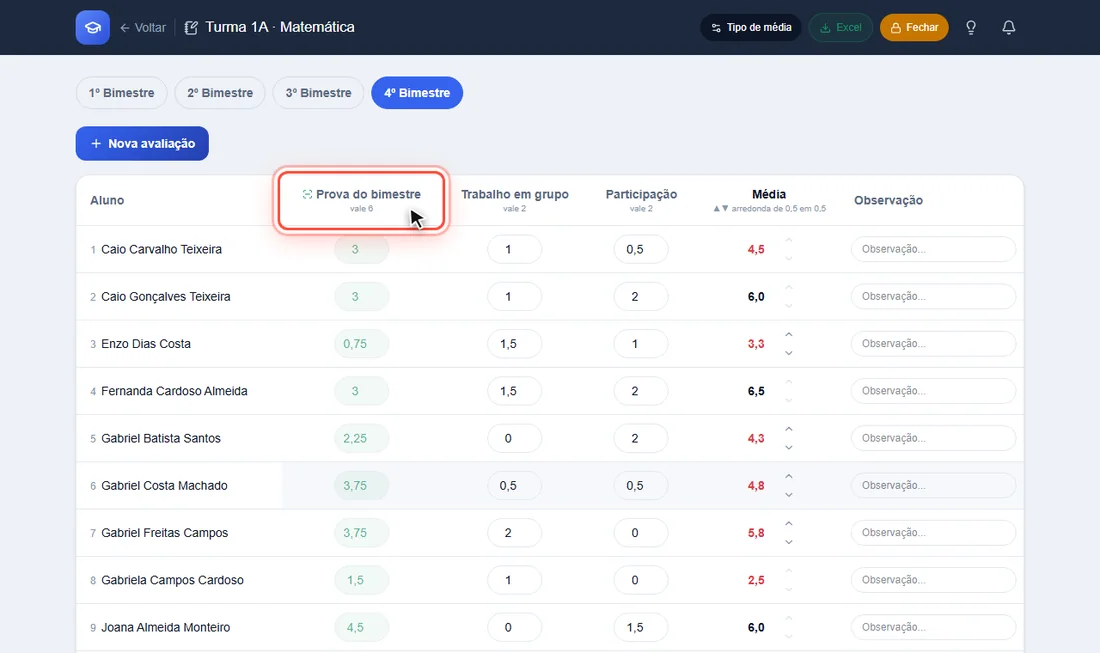Round up Gabriel Freitas Campos's média
The width and height of the screenshot is (1100, 653).
(x=789, y=524)
